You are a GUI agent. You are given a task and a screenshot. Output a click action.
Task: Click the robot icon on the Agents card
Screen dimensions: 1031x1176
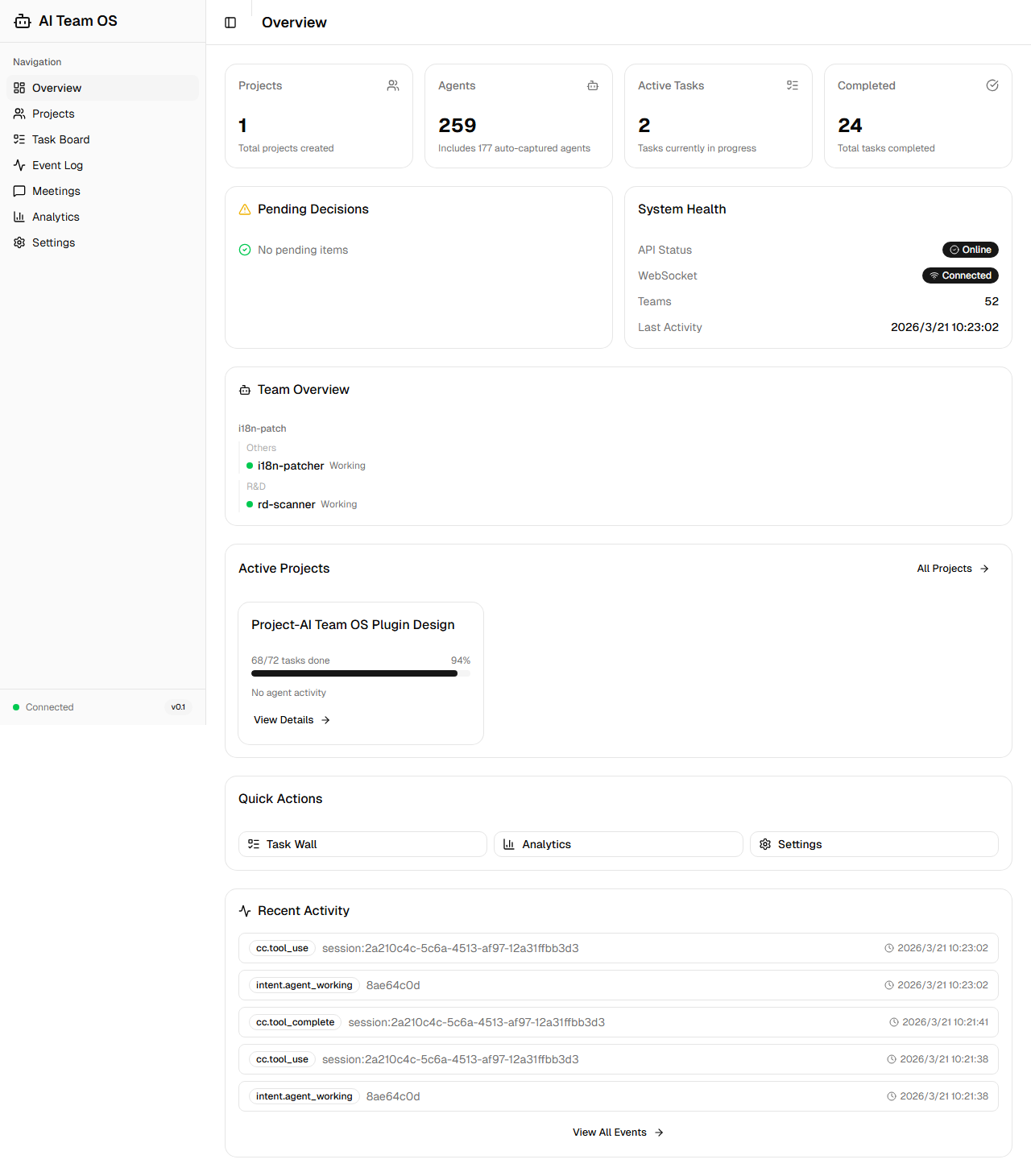click(x=593, y=85)
